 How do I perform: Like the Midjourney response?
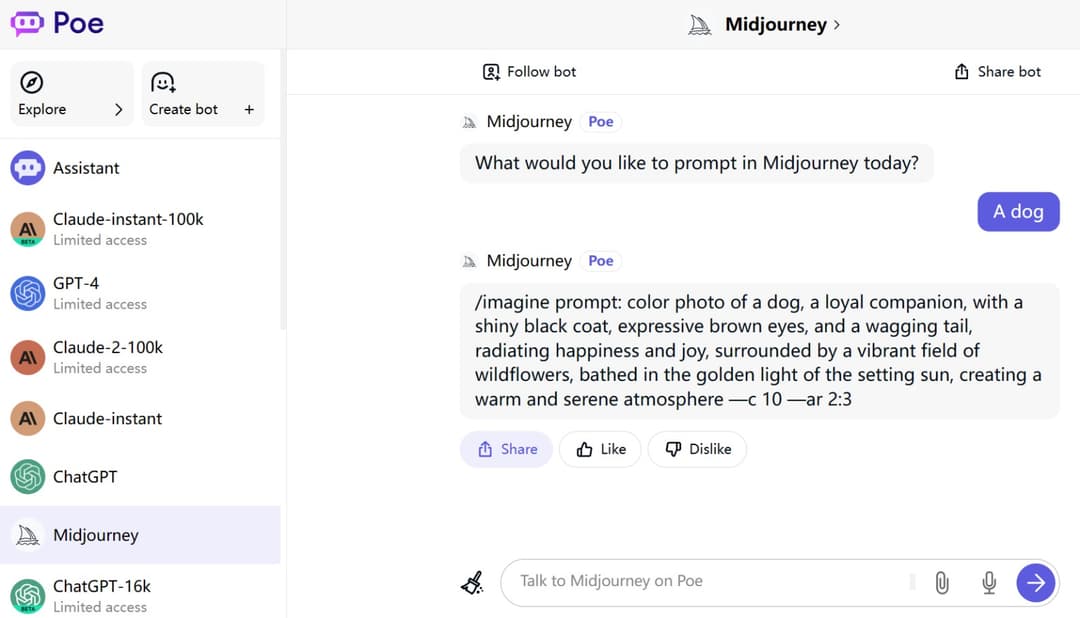pyautogui.click(x=601, y=449)
